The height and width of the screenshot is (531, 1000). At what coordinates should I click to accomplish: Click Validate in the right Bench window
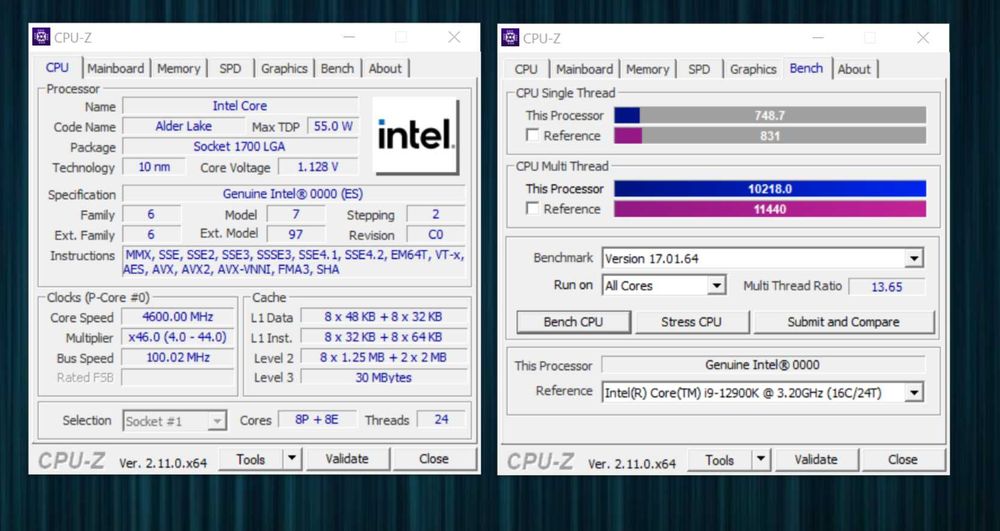pyautogui.click(x=816, y=460)
